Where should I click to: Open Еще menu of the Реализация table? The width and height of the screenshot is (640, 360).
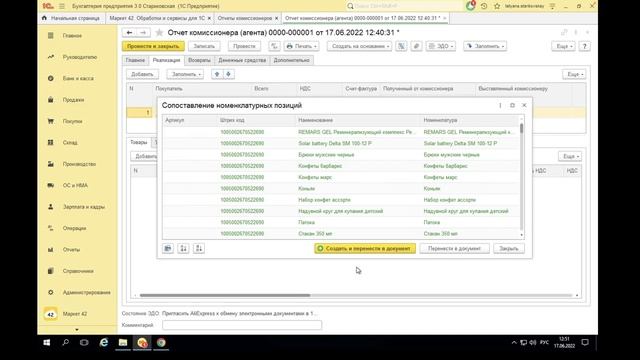coord(575,74)
